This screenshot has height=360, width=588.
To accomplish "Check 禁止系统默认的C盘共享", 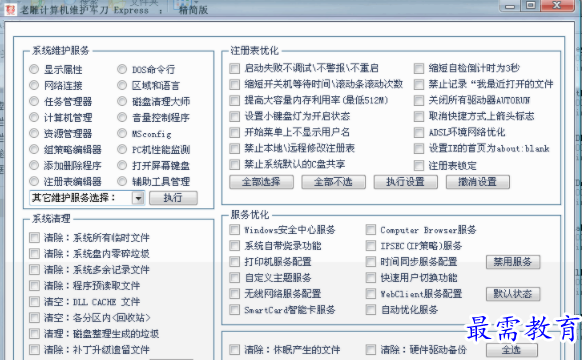I will coord(235,165).
